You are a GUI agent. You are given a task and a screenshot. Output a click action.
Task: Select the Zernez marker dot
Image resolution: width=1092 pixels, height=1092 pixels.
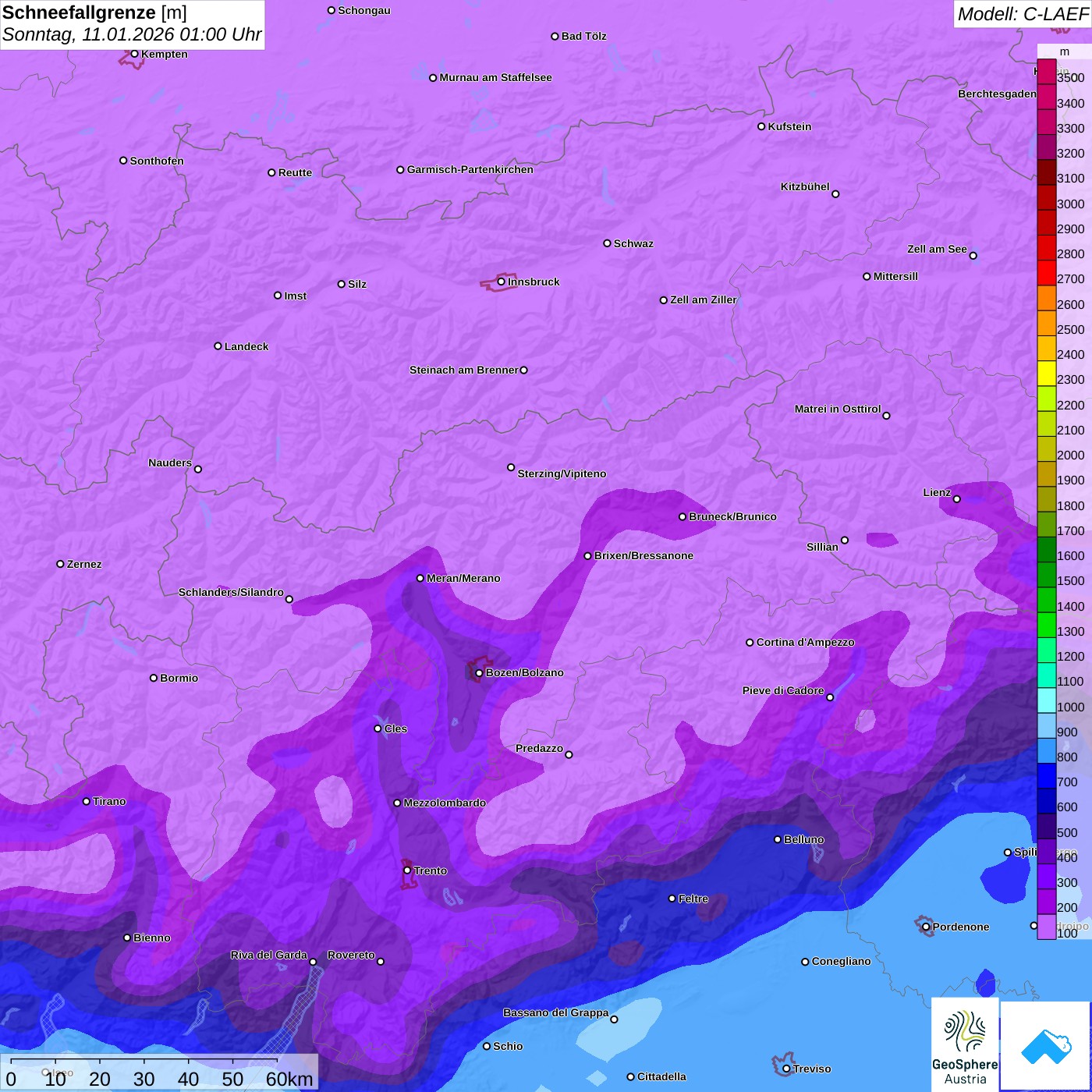pos(60,564)
